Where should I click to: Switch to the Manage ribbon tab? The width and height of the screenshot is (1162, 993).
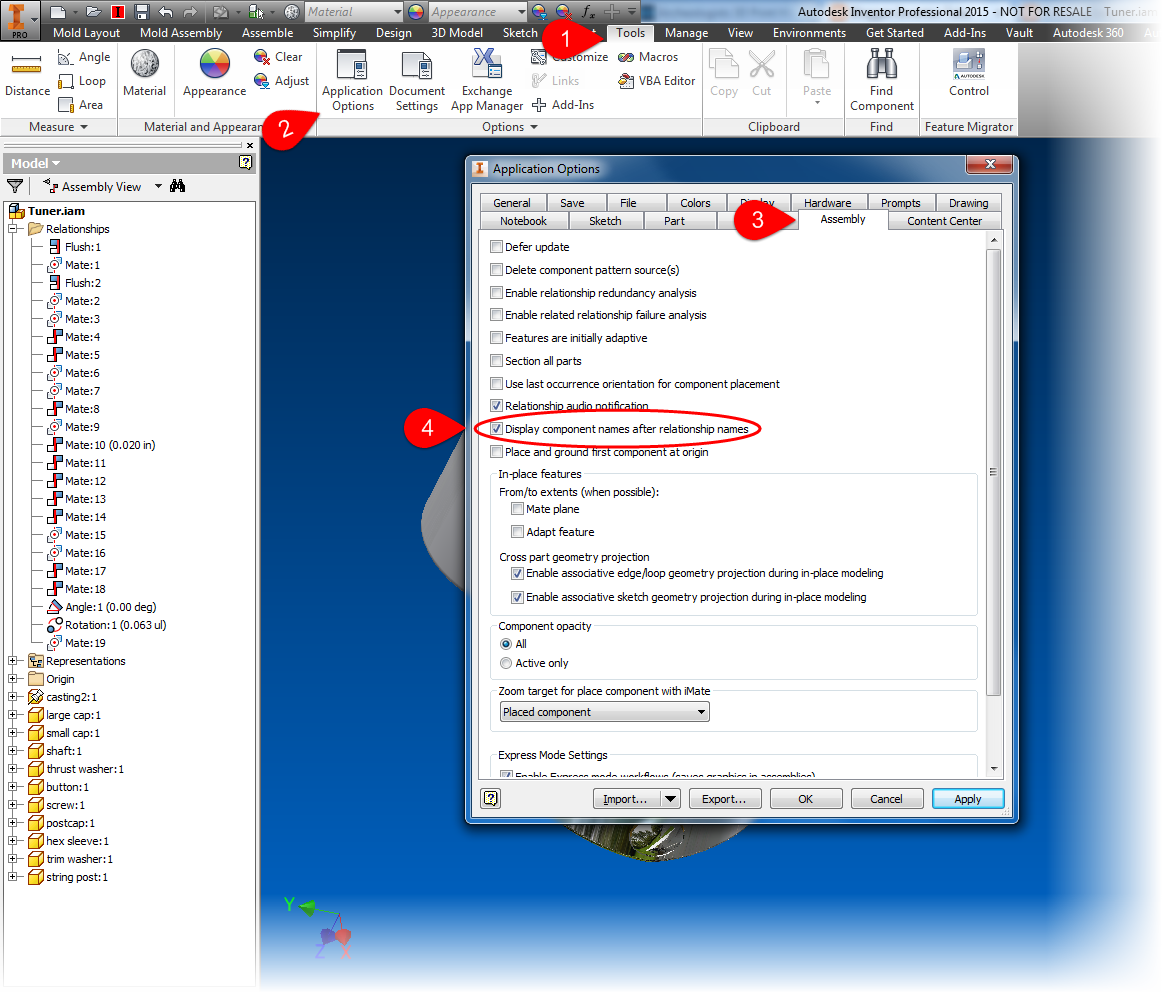tap(686, 33)
